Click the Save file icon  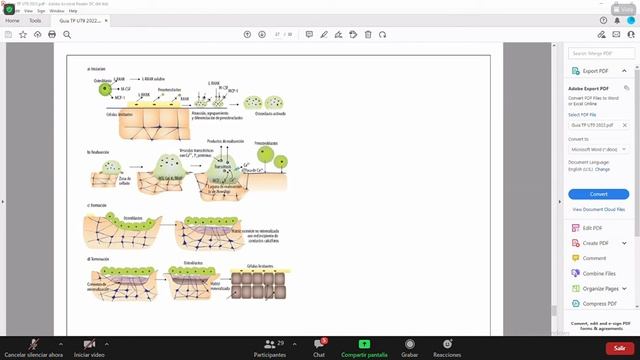pos(8,35)
